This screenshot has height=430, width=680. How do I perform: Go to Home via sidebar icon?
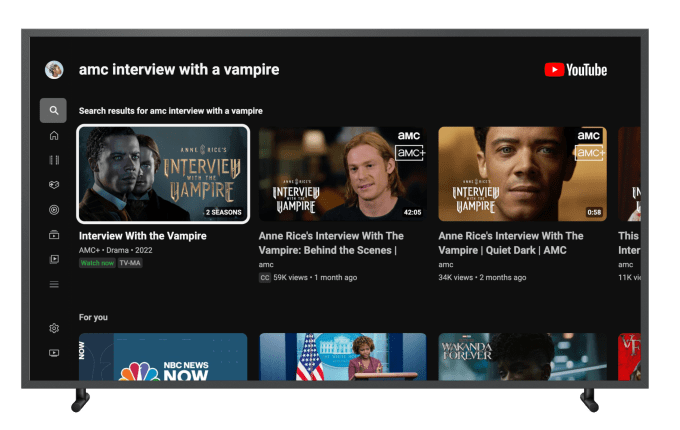tap(54, 136)
